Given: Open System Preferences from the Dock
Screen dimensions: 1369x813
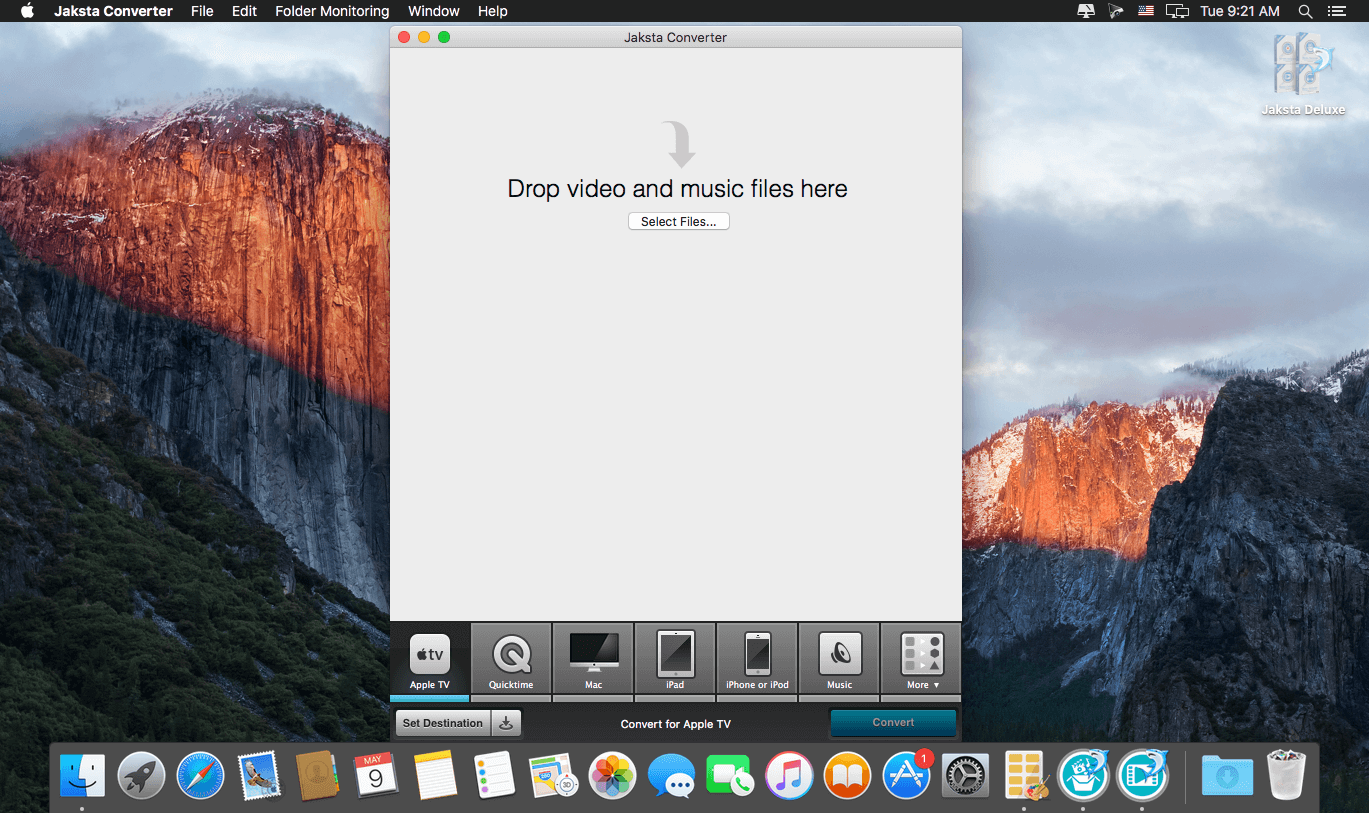Looking at the screenshot, I should tap(966, 776).
